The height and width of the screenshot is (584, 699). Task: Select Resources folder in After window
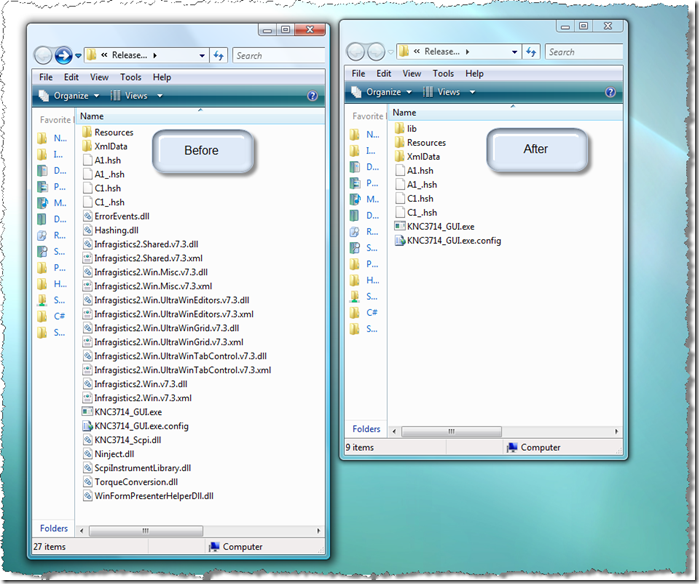420,143
